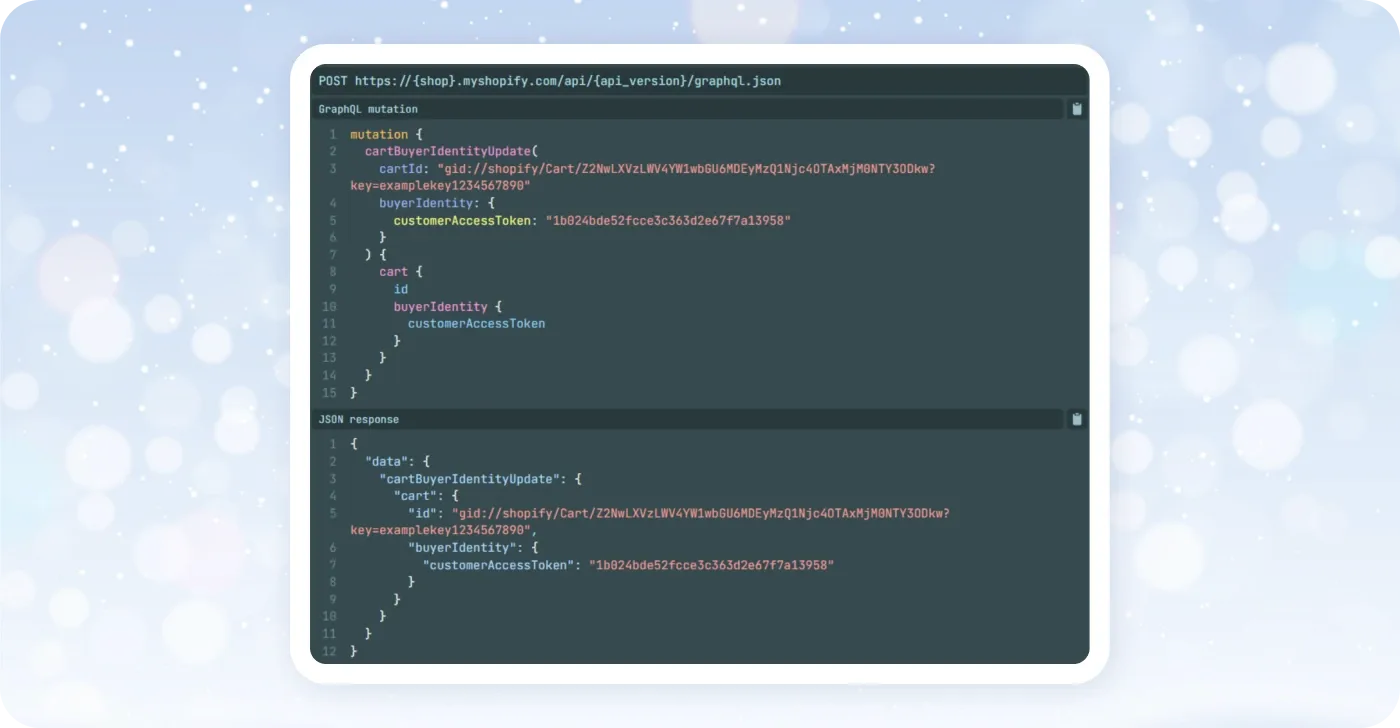
Task: Click the "buyerIdentity" key in JSON response
Action: tap(465, 548)
